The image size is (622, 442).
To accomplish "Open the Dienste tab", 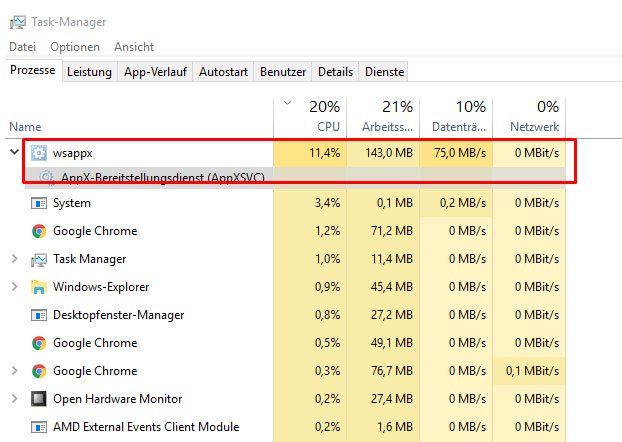I will click(x=384, y=72).
